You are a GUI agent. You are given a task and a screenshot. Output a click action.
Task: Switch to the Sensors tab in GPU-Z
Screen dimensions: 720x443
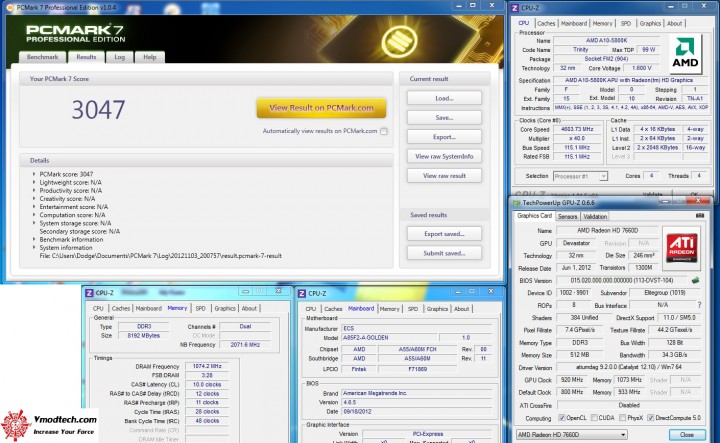568,216
